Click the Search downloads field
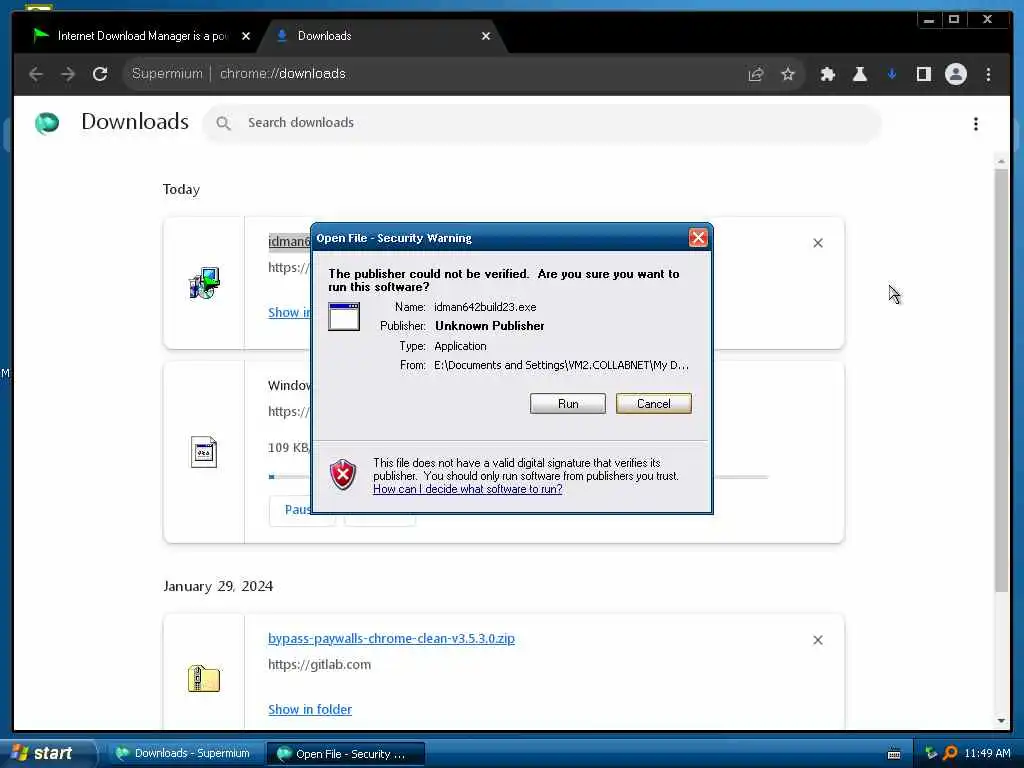 point(542,123)
